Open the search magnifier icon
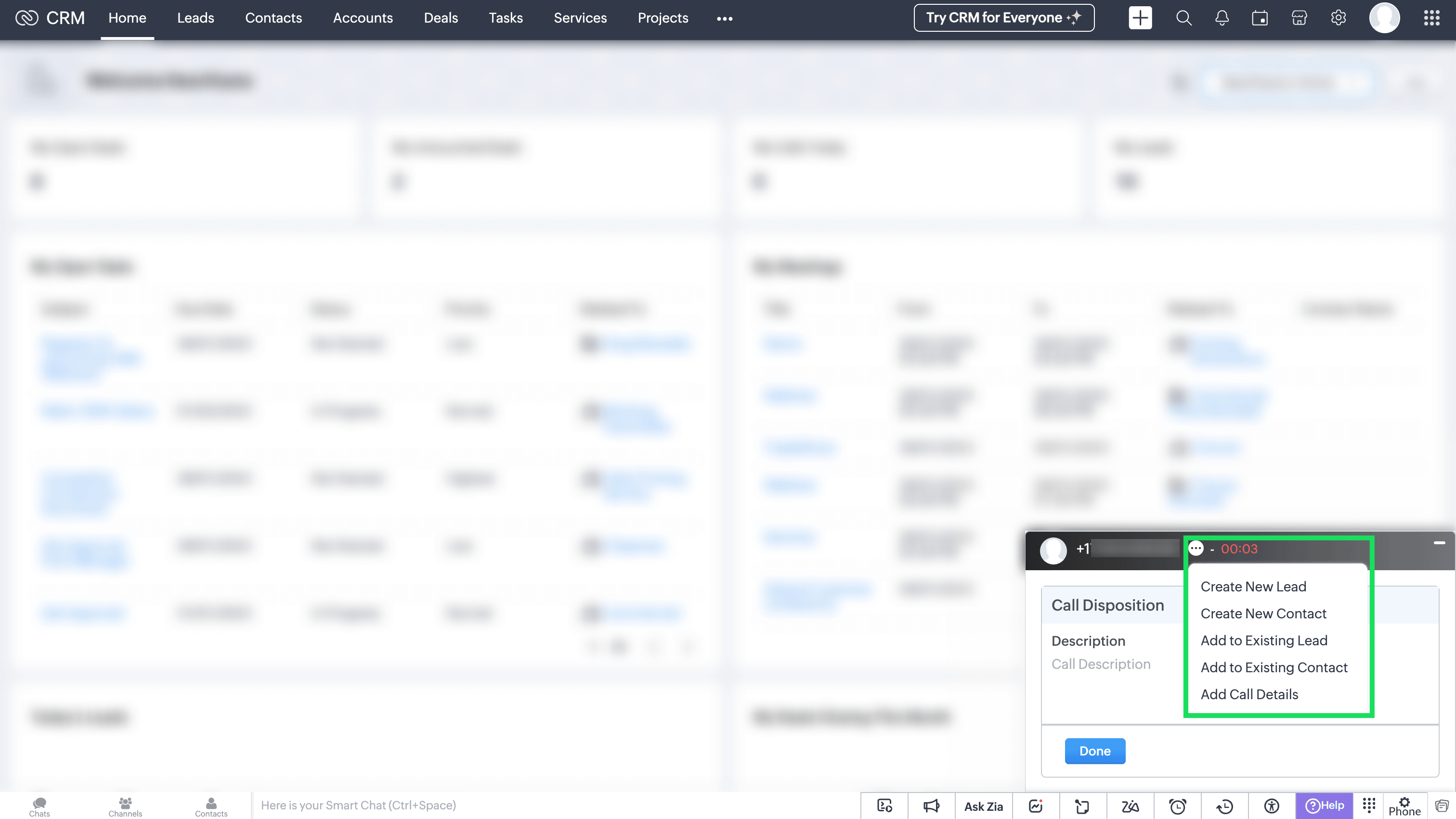Viewport: 1456px width, 819px height. coord(1183,18)
